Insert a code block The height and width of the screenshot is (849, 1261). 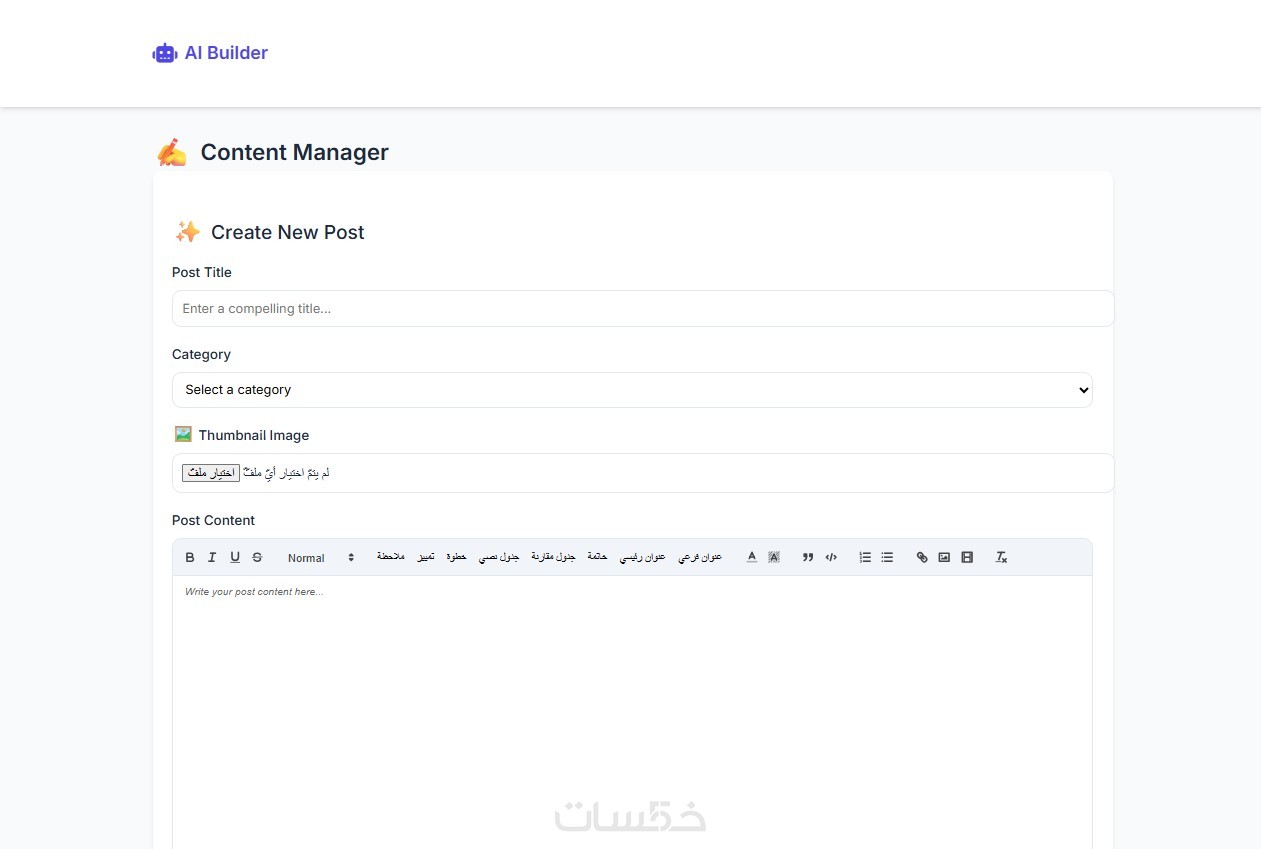tap(831, 558)
